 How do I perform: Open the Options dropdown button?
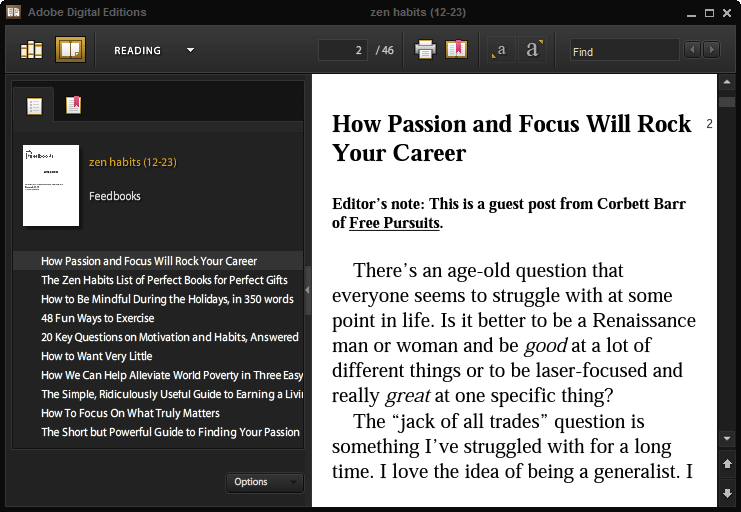(x=265, y=482)
